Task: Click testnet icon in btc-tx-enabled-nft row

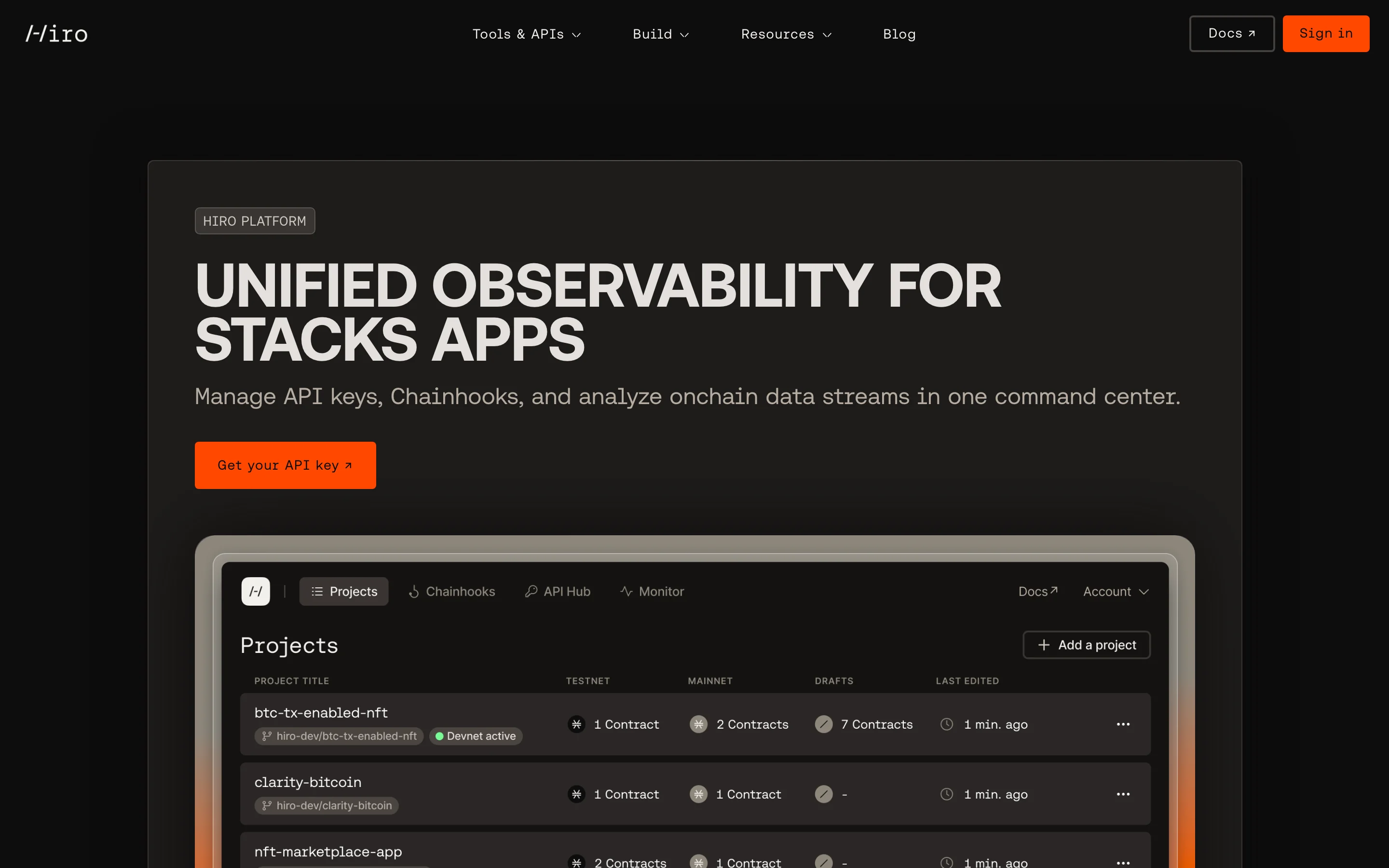Action: click(x=576, y=724)
